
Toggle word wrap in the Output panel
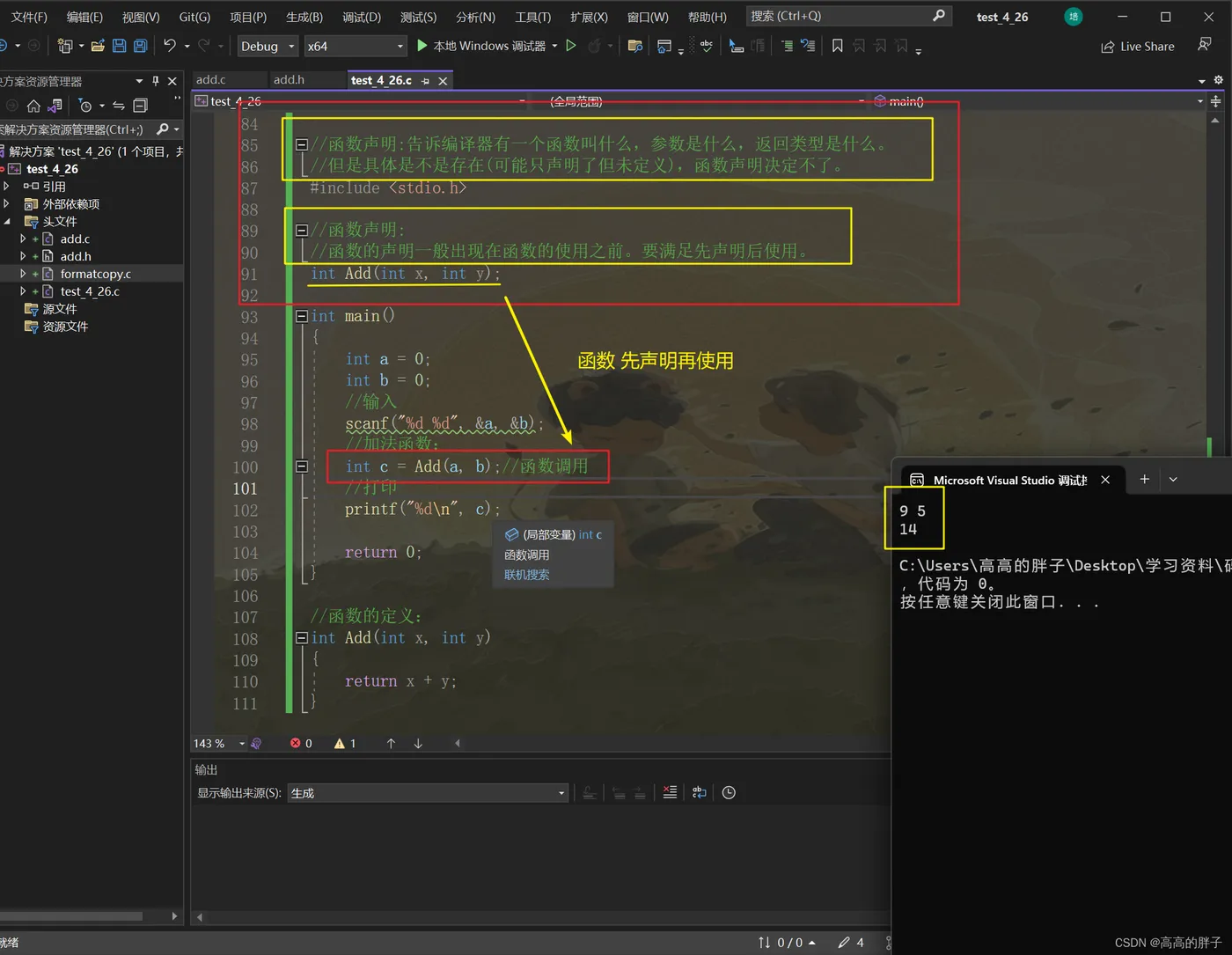[699, 792]
